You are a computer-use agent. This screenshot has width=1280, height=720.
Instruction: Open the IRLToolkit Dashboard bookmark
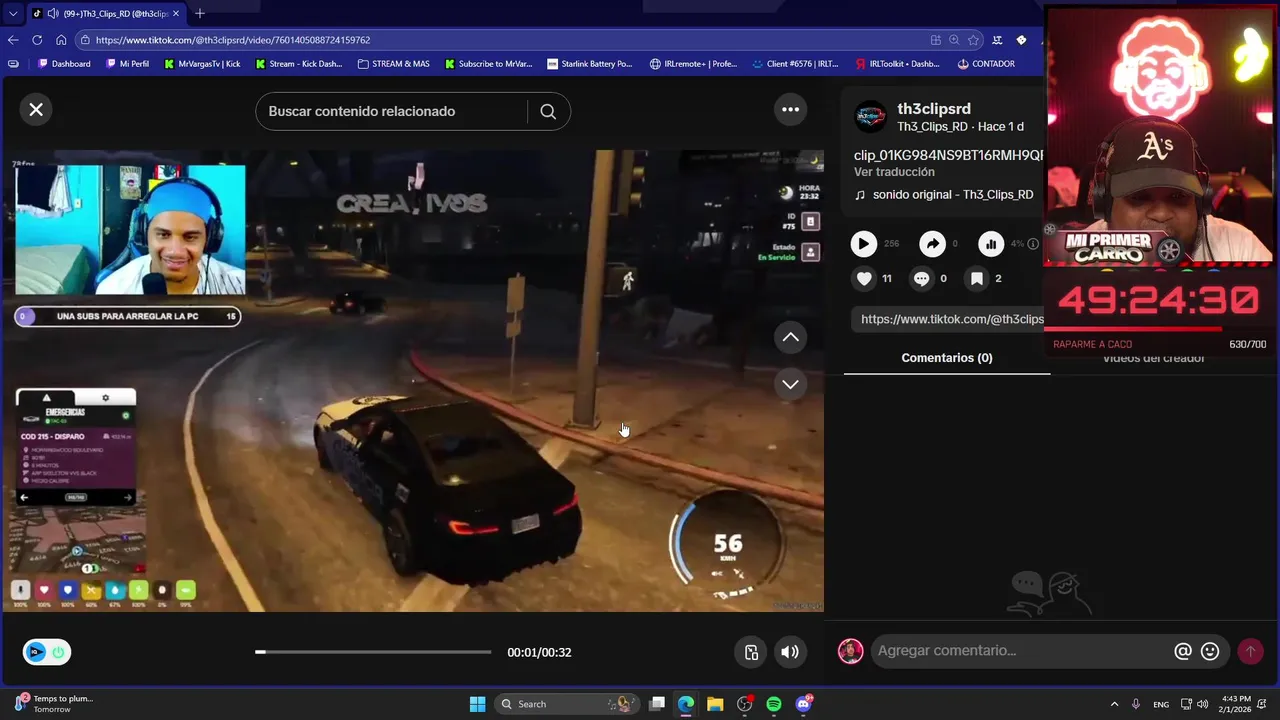pyautogui.click(x=898, y=64)
